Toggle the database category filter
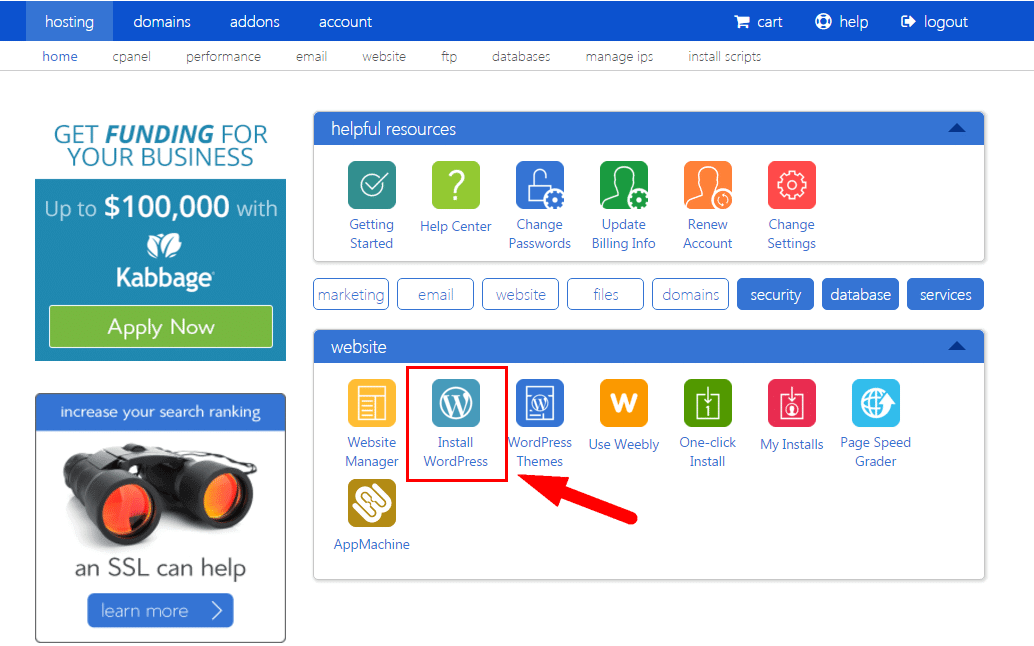1034x646 pixels. (860, 295)
